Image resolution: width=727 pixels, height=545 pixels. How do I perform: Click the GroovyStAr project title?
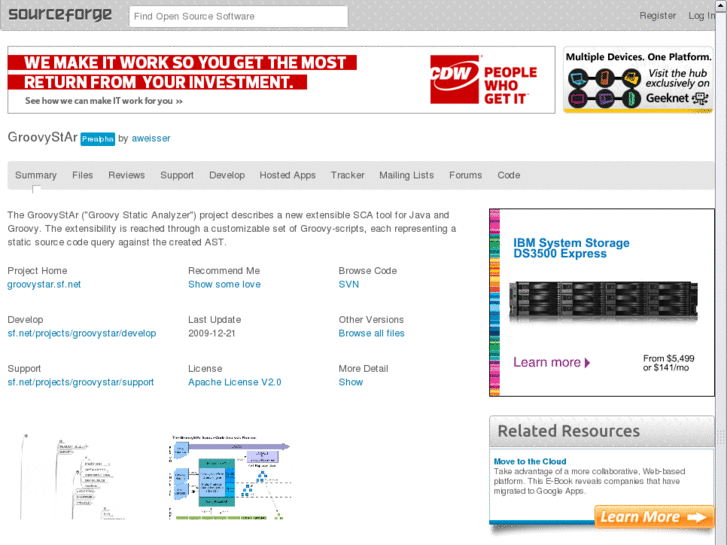tap(43, 137)
